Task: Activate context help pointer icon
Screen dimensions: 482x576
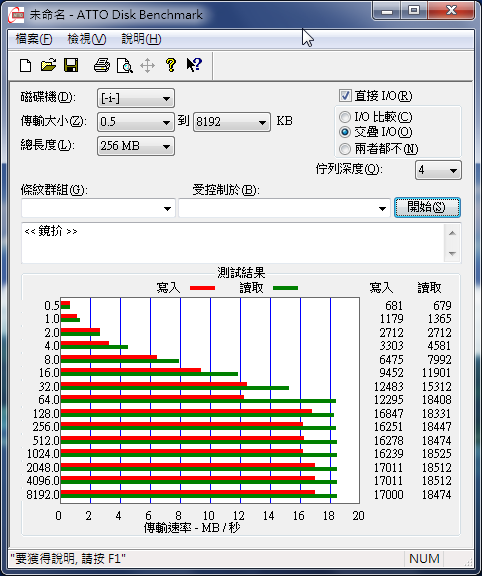Action: coord(194,65)
